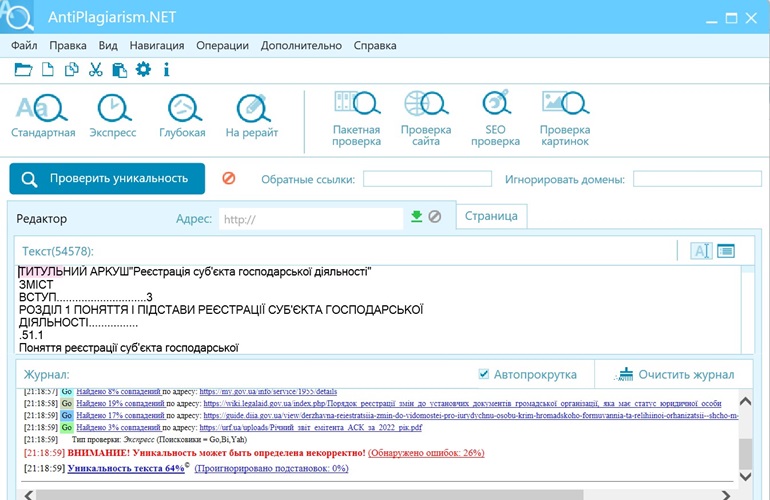Open the Навигация menu
770x500 pixels.
157,46
